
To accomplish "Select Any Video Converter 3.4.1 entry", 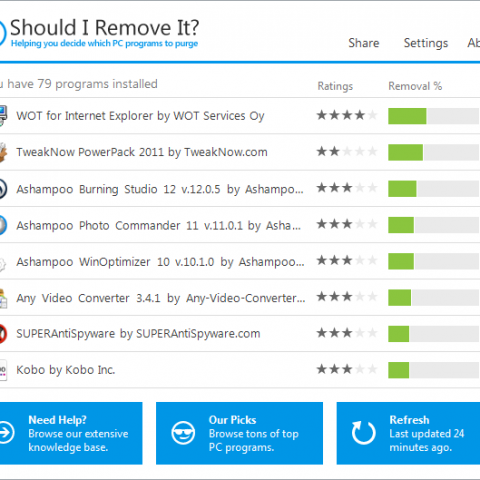I will click(x=240, y=297).
